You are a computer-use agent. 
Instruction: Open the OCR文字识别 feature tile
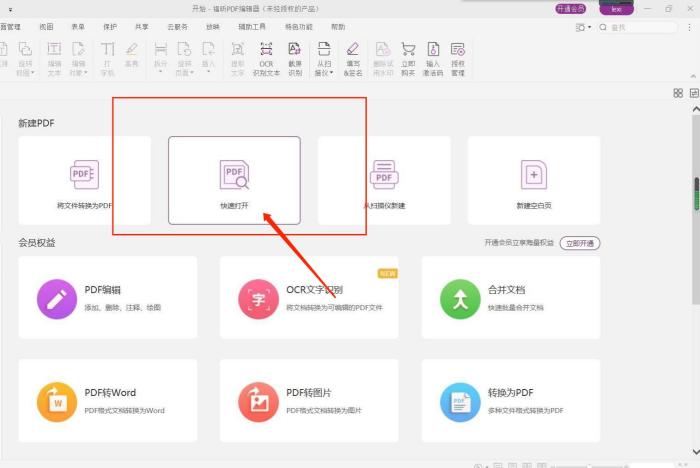pyautogui.click(x=310, y=298)
